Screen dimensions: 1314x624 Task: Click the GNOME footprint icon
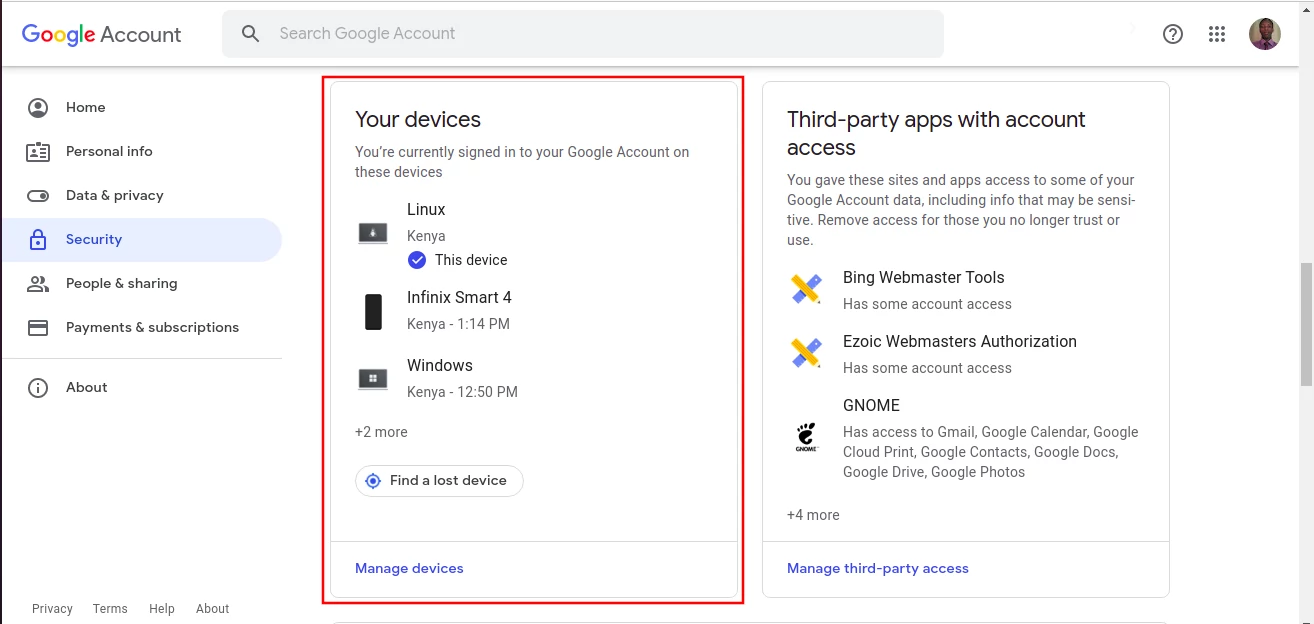point(806,437)
